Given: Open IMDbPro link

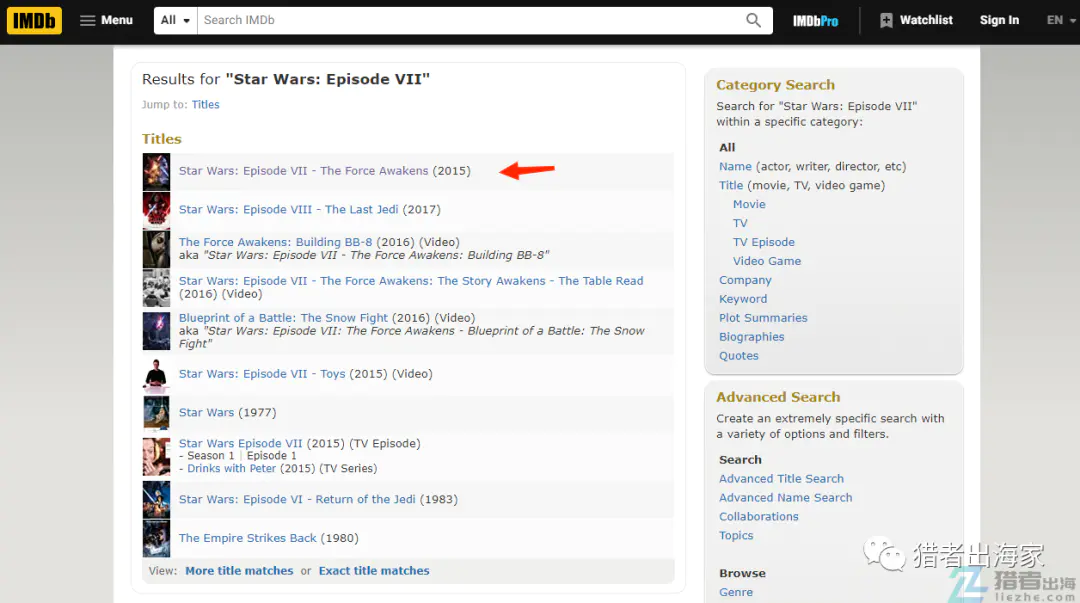Looking at the screenshot, I should coord(815,20).
